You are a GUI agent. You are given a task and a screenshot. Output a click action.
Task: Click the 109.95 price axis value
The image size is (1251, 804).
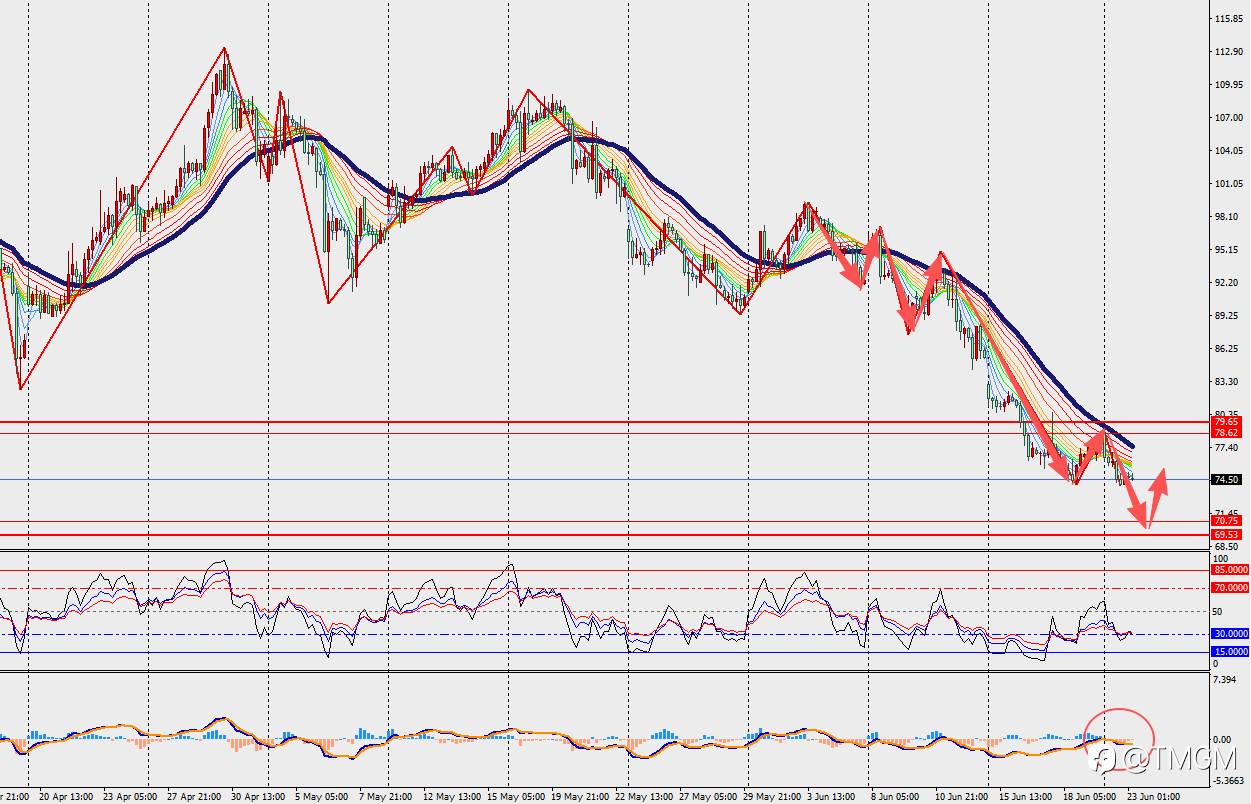point(1228,85)
